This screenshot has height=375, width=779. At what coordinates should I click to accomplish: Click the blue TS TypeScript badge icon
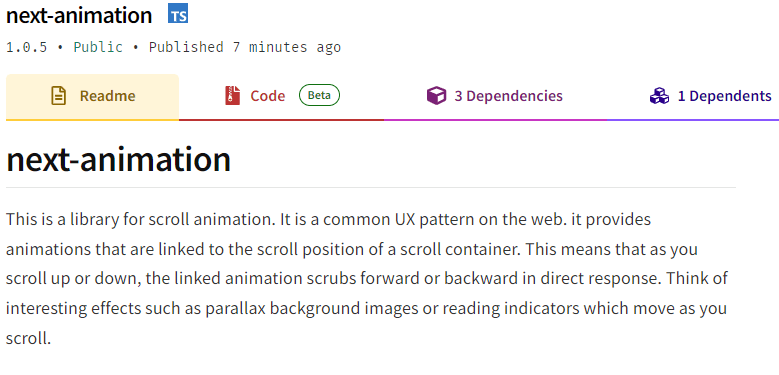pos(178,13)
